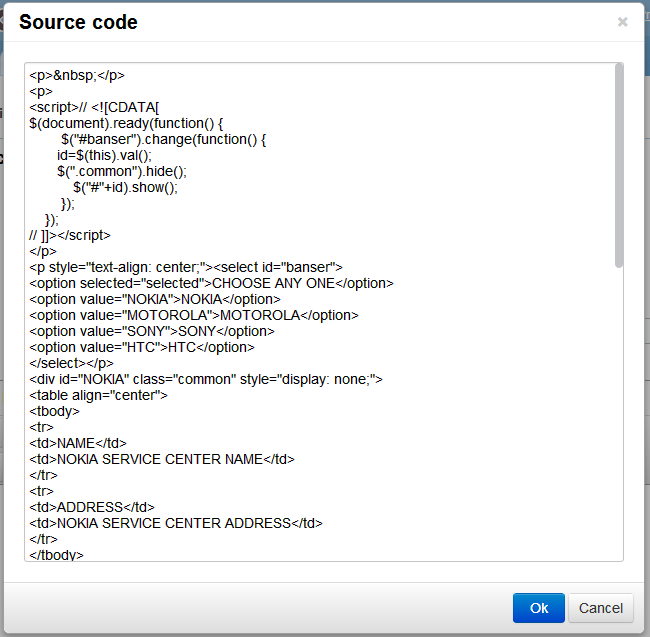Click the select id="banser" line

(186, 267)
